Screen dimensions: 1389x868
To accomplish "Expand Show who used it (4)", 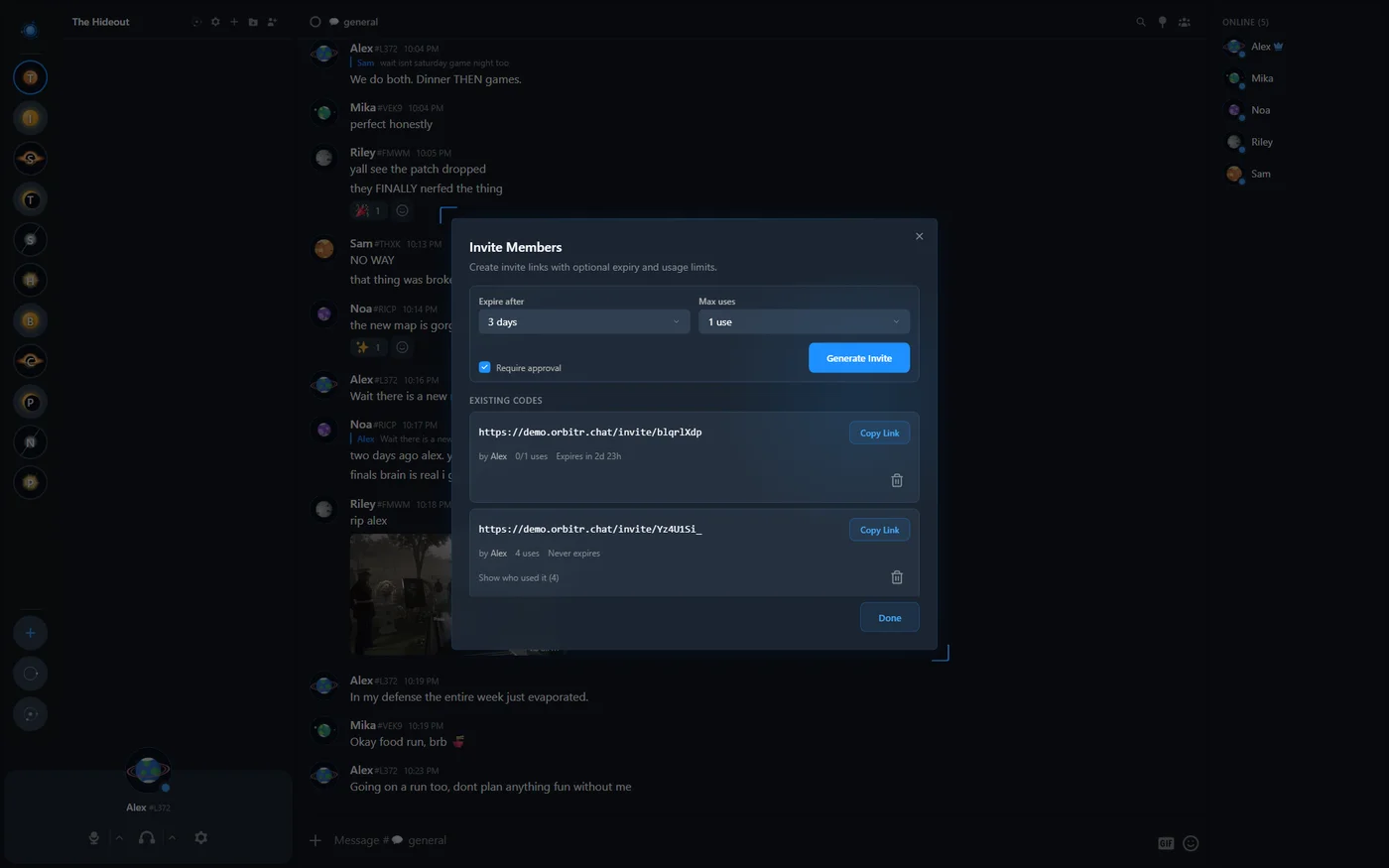I will 519,577.
